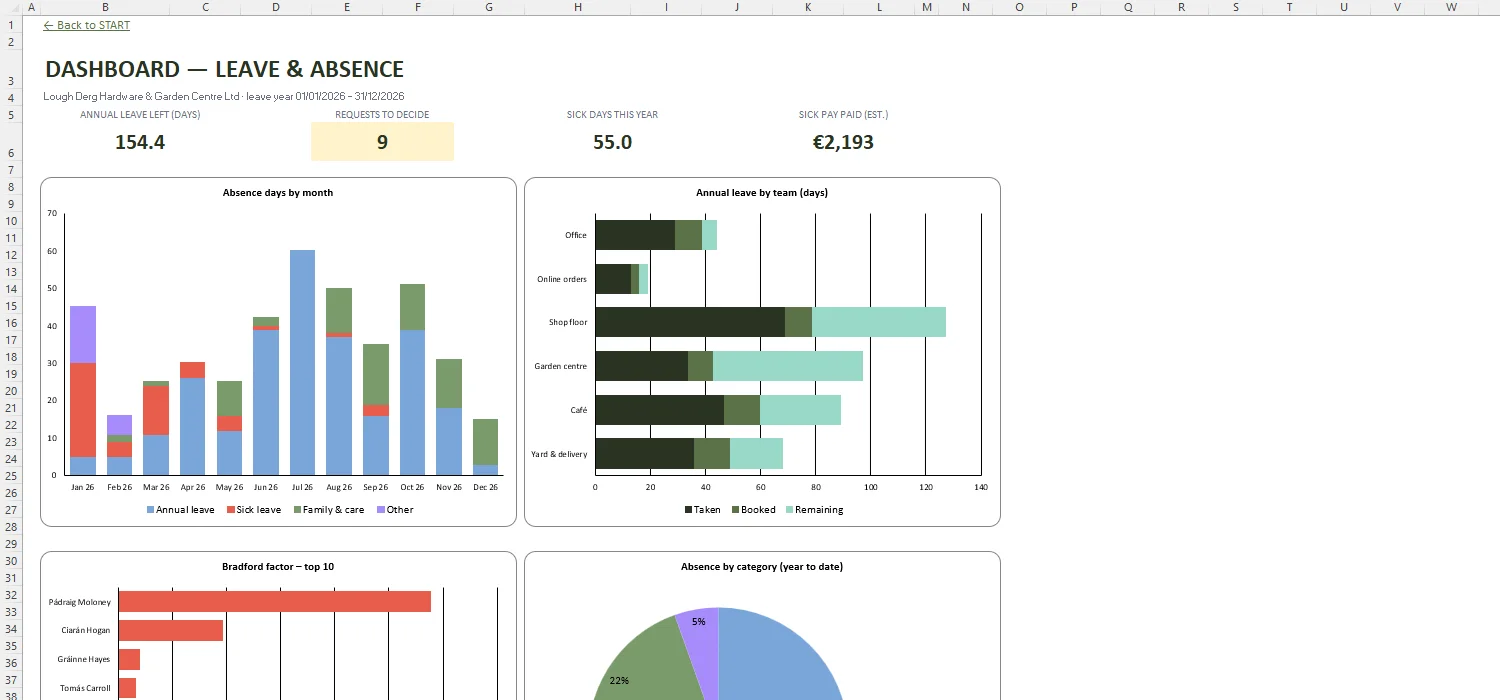Click the Pádraig Moloney label
Viewport: 1500px width, 700px height.
80,602
